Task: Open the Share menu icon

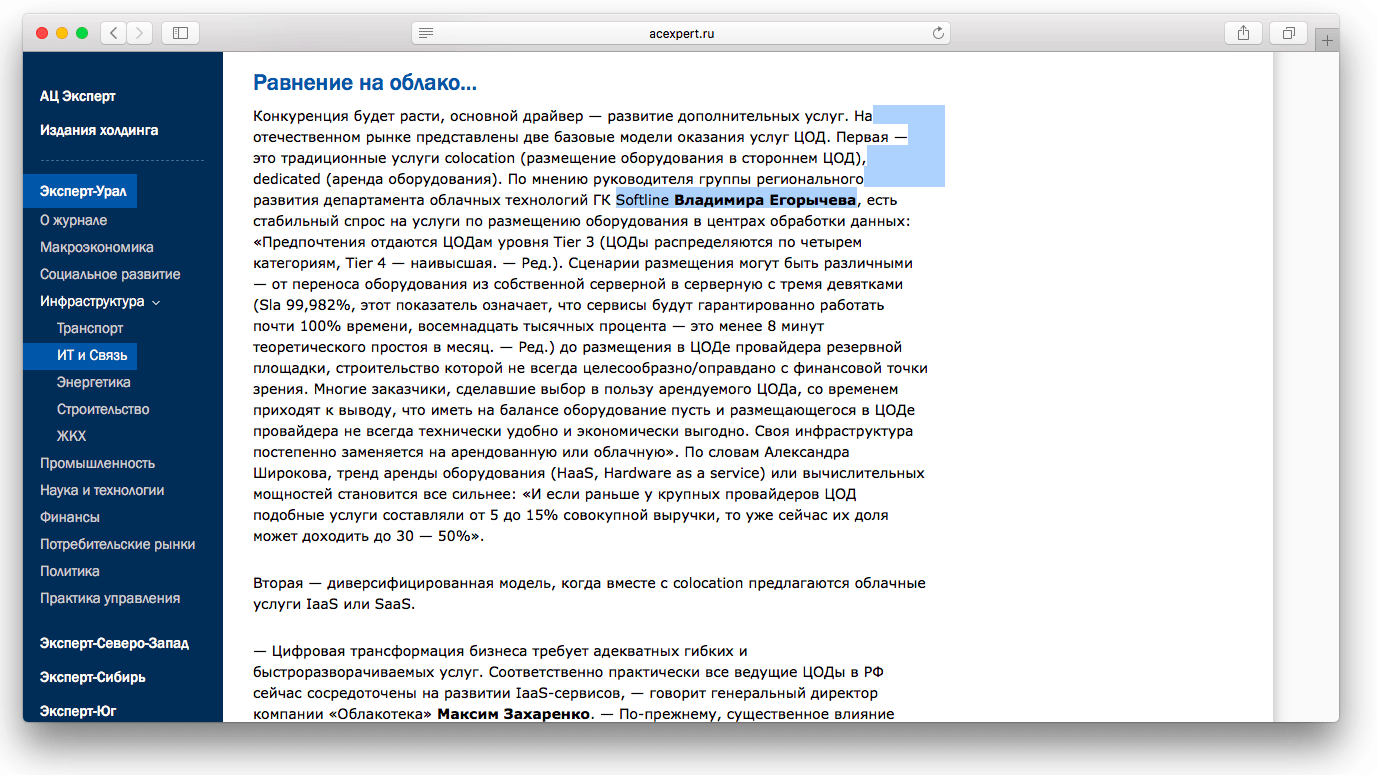Action: [x=1243, y=33]
